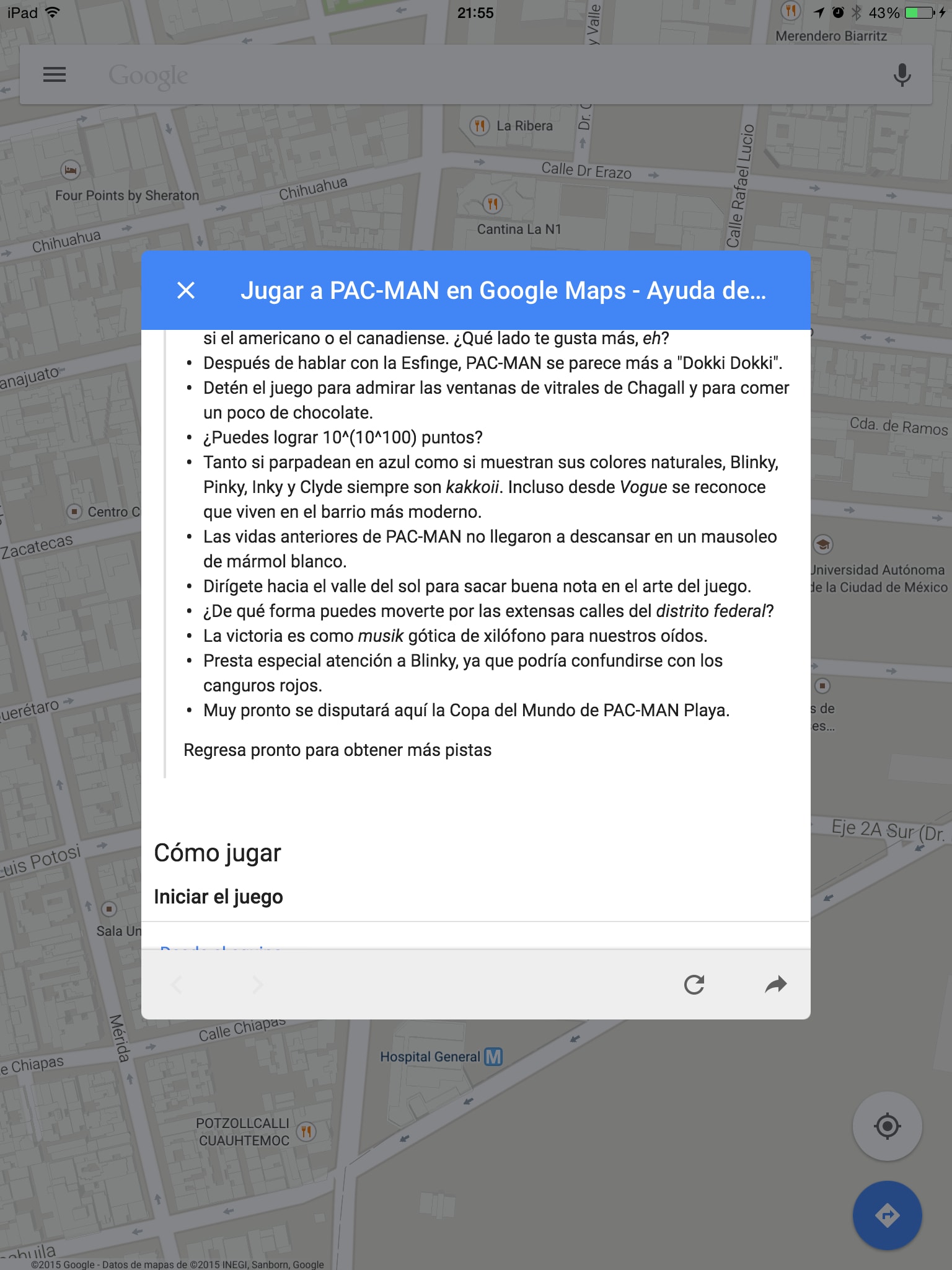The image size is (952, 1270).
Task: Open directions with blue arrow button
Action: (887, 1215)
